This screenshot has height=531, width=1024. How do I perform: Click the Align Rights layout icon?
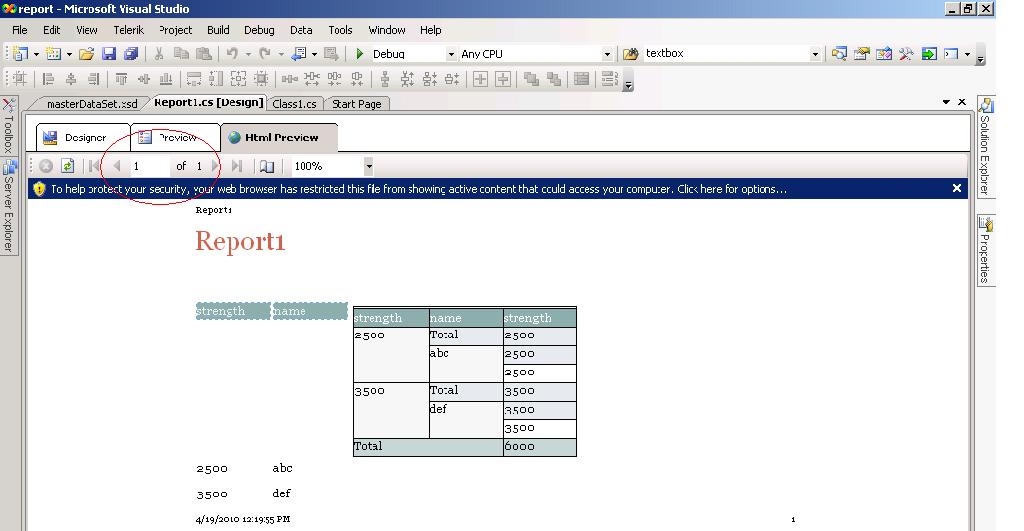click(x=93, y=79)
